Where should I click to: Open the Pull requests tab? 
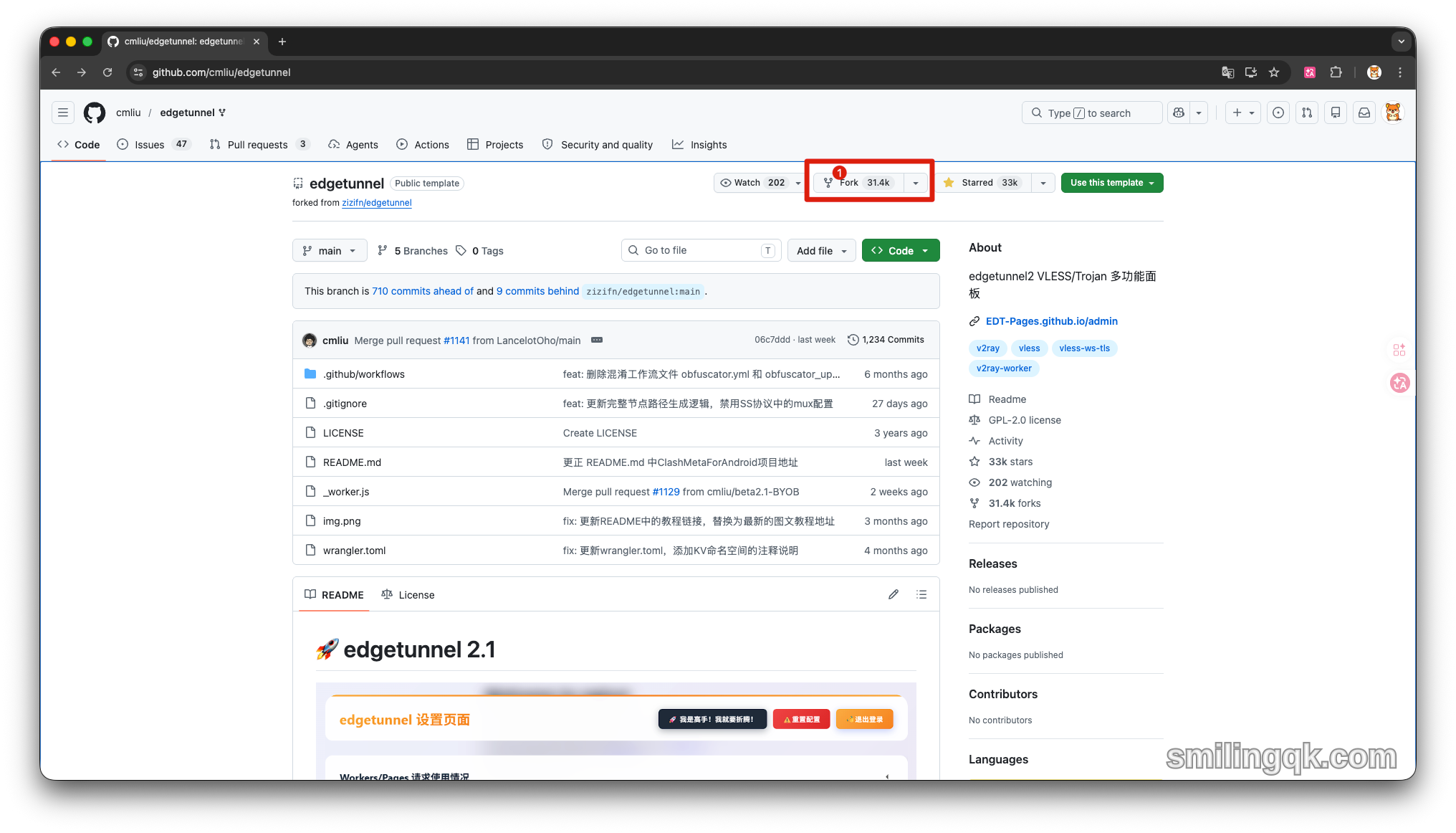pos(259,145)
